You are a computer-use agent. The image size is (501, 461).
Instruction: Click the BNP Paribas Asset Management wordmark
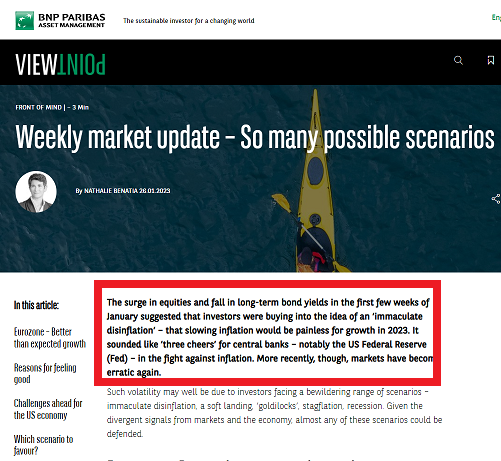pyautogui.click(x=72, y=20)
